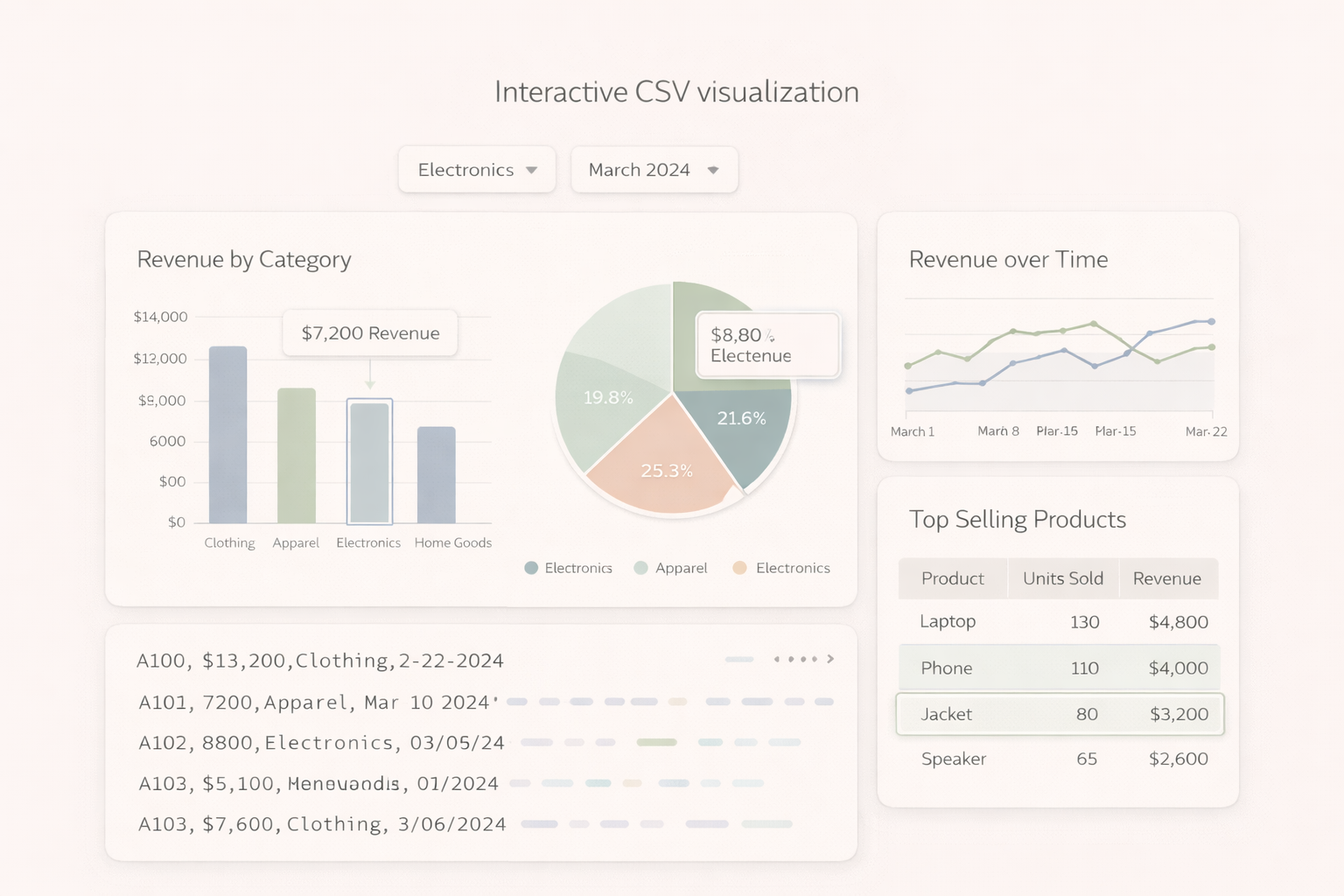Sort by the Revenue table column header
This screenshot has width=1344, height=896.
pyautogui.click(x=1167, y=578)
